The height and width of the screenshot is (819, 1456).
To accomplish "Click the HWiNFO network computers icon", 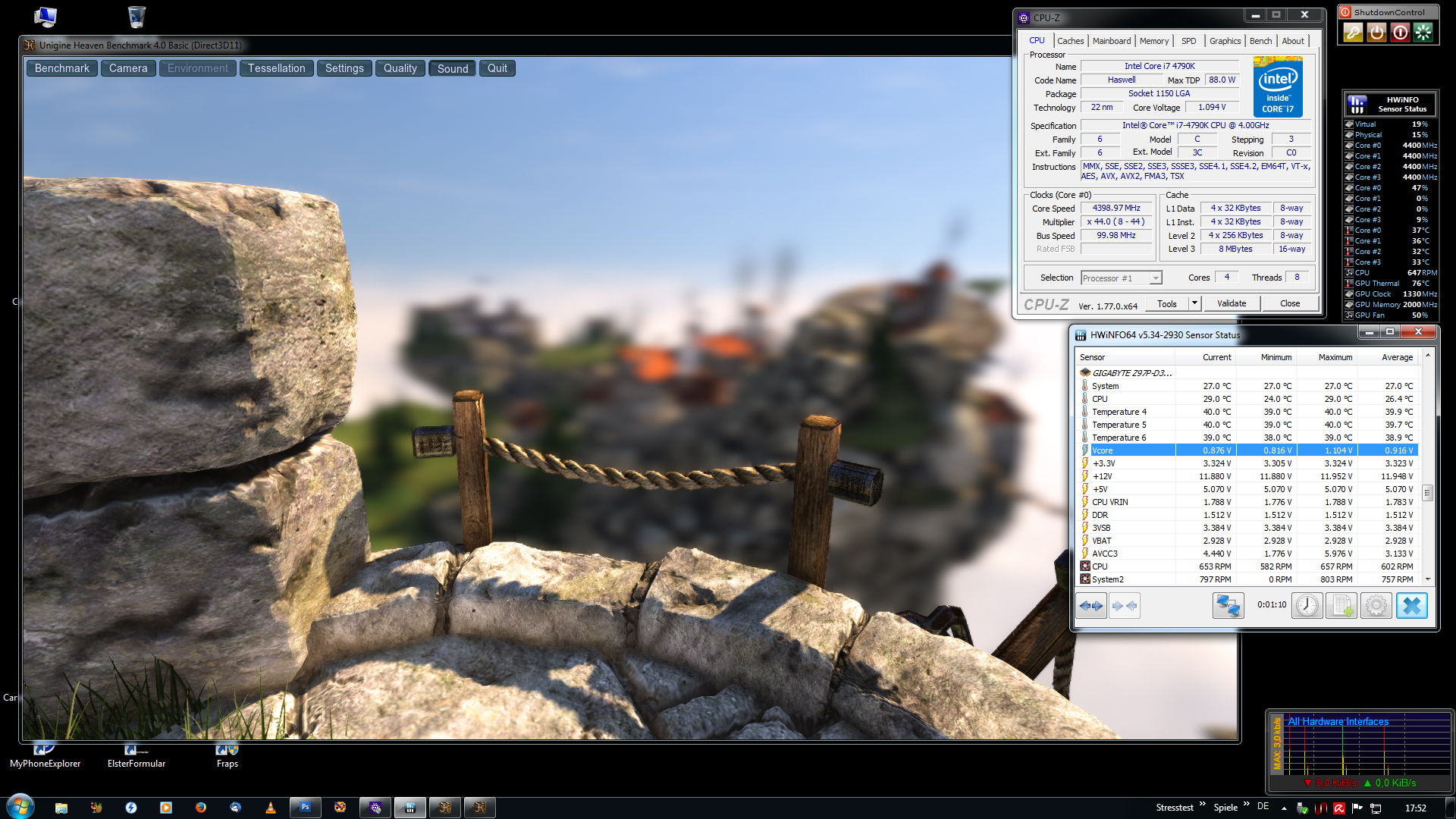I will tap(1228, 606).
